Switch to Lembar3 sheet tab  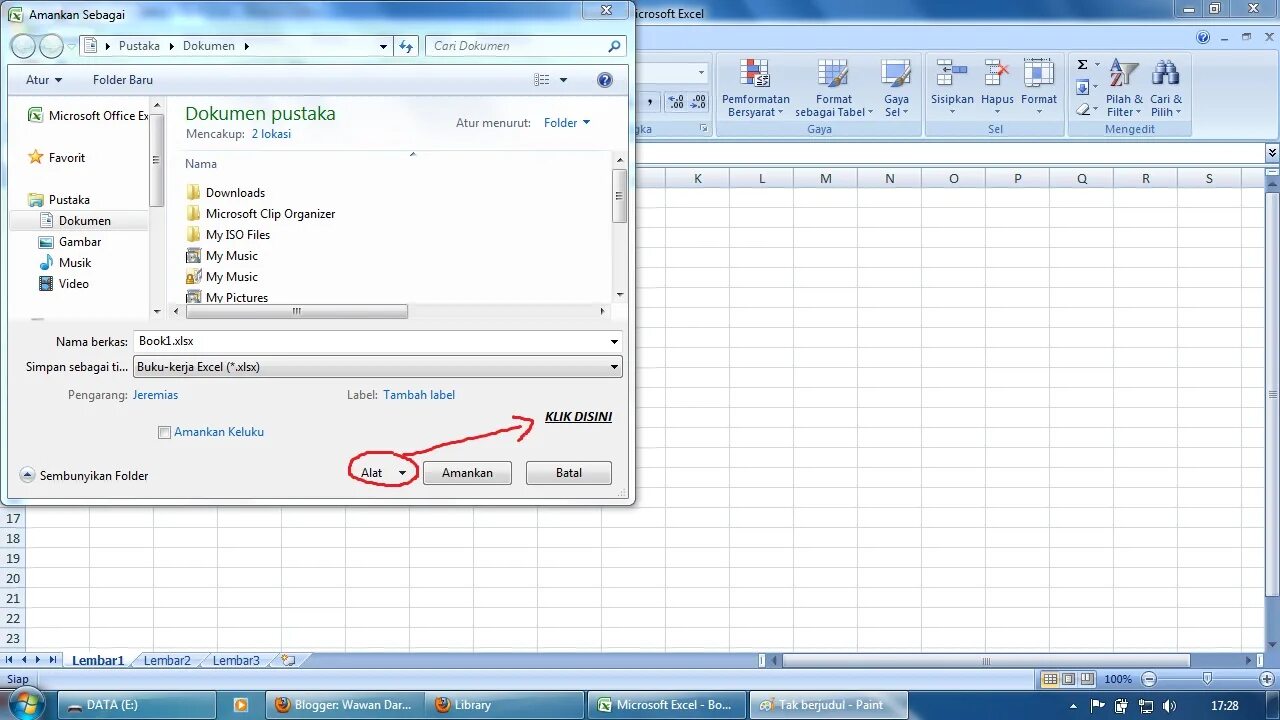[x=236, y=660]
